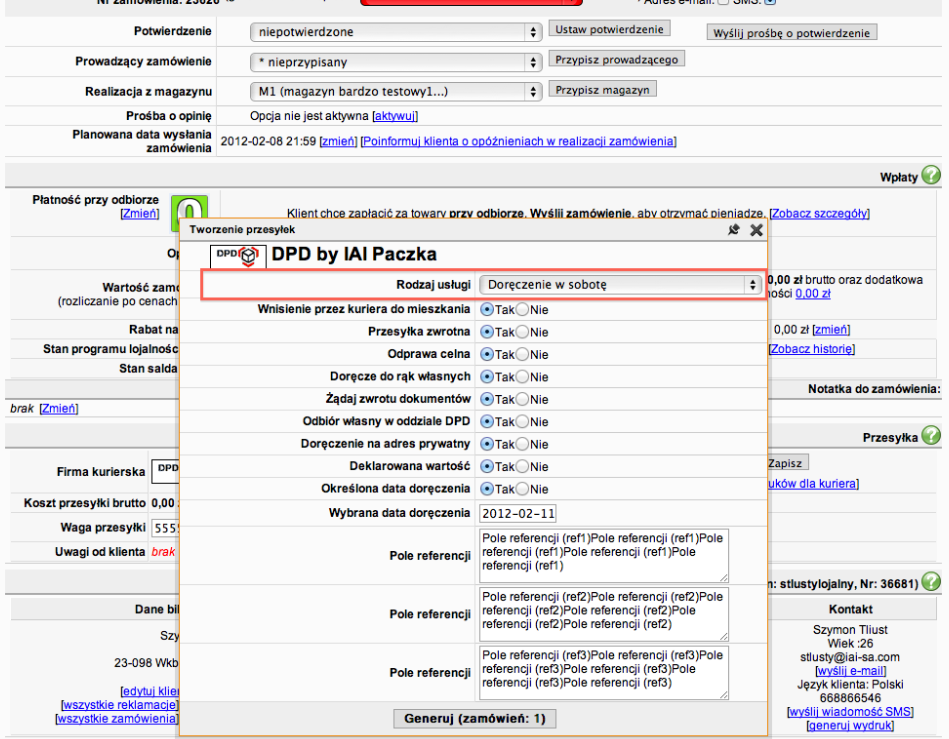This screenshot has width=949, height=739.
Task: Open the Rodzaj usługi dropdown
Action: 620,284
